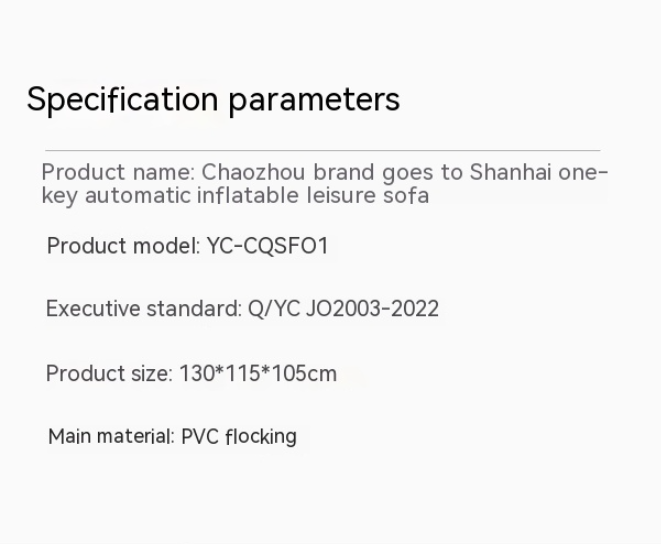Click the Main material label
Screen dimensions: 661x550
[111, 436]
